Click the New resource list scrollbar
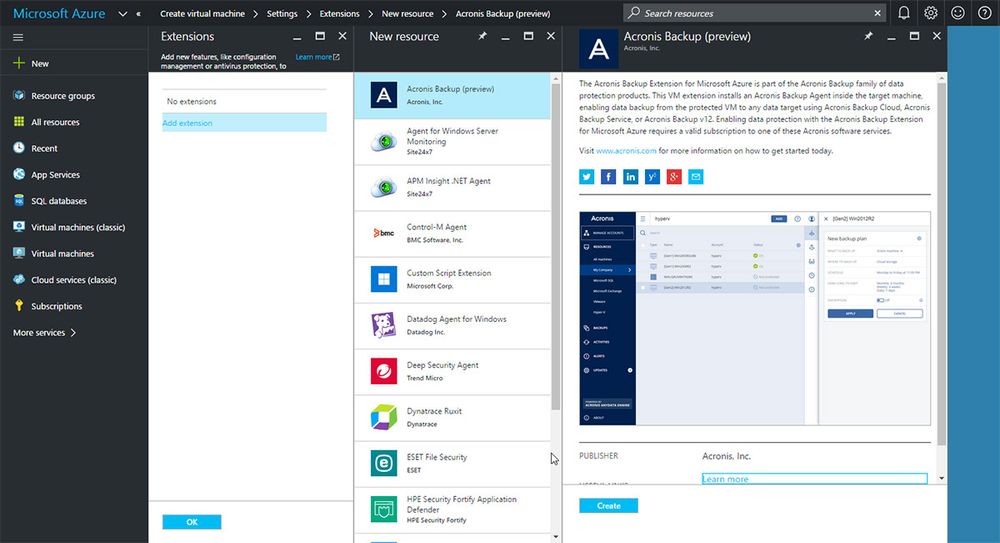Screen dimensions: 1000x543 (555, 246)
